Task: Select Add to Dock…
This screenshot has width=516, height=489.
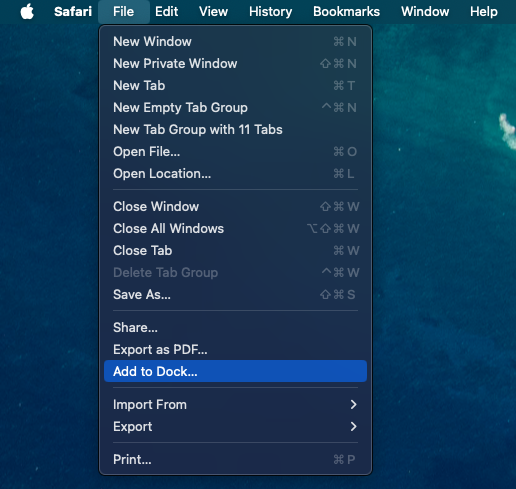Action: click(235, 371)
